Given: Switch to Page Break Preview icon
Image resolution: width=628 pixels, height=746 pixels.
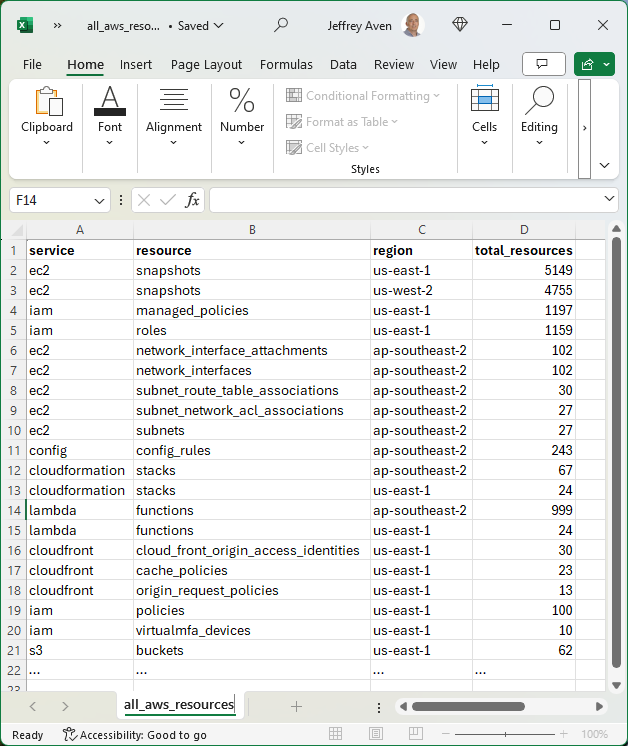Looking at the screenshot, I should pos(415,734).
